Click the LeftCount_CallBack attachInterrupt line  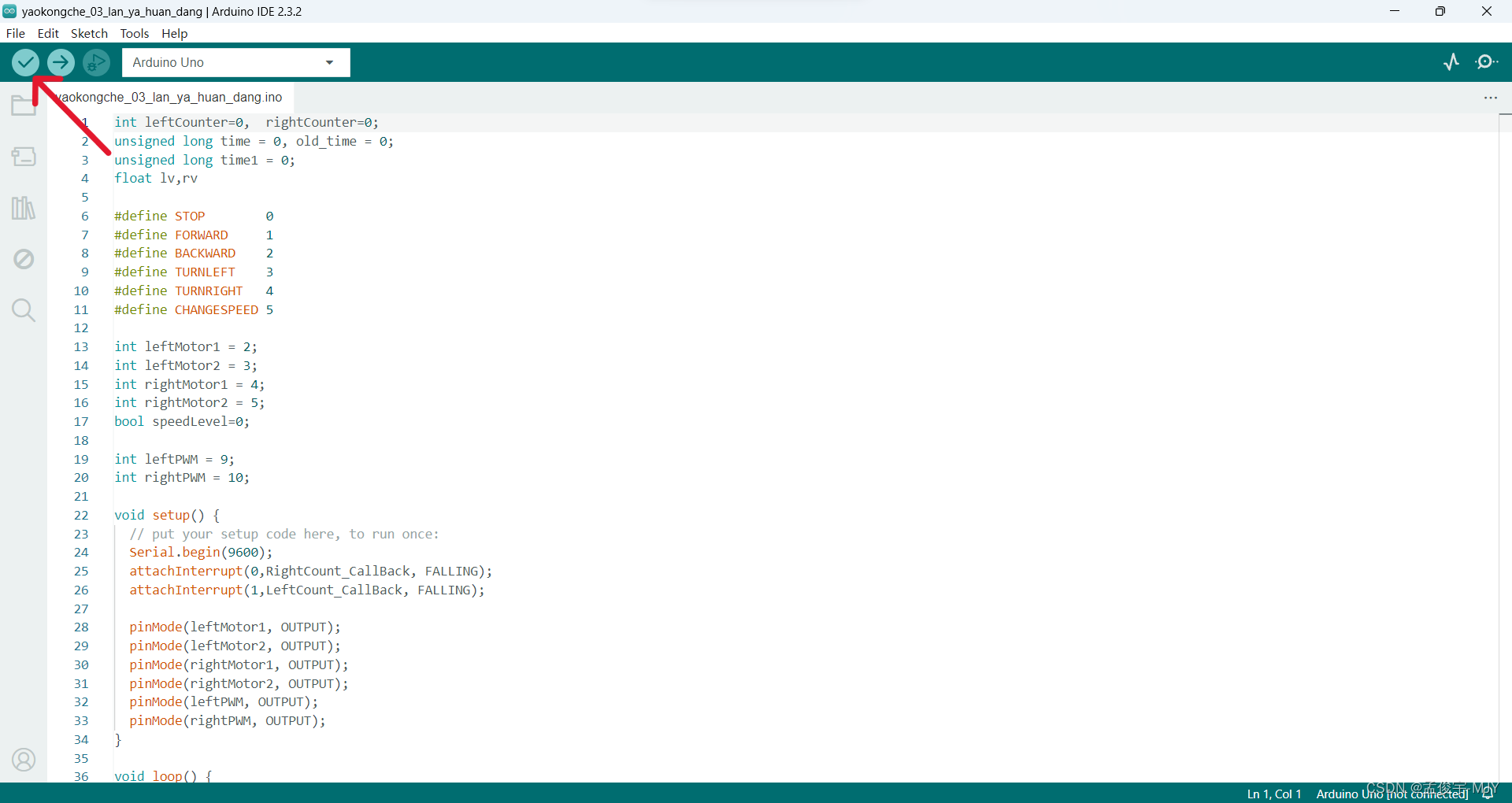point(307,590)
